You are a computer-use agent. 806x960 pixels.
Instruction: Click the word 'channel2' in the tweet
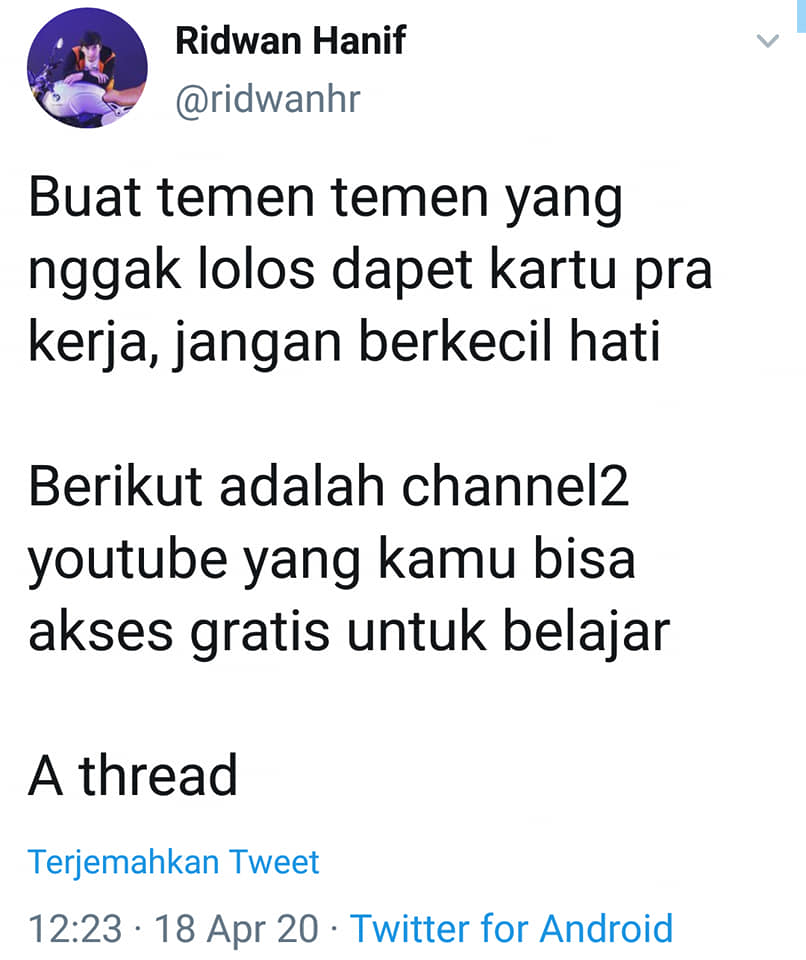(x=515, y=487)
